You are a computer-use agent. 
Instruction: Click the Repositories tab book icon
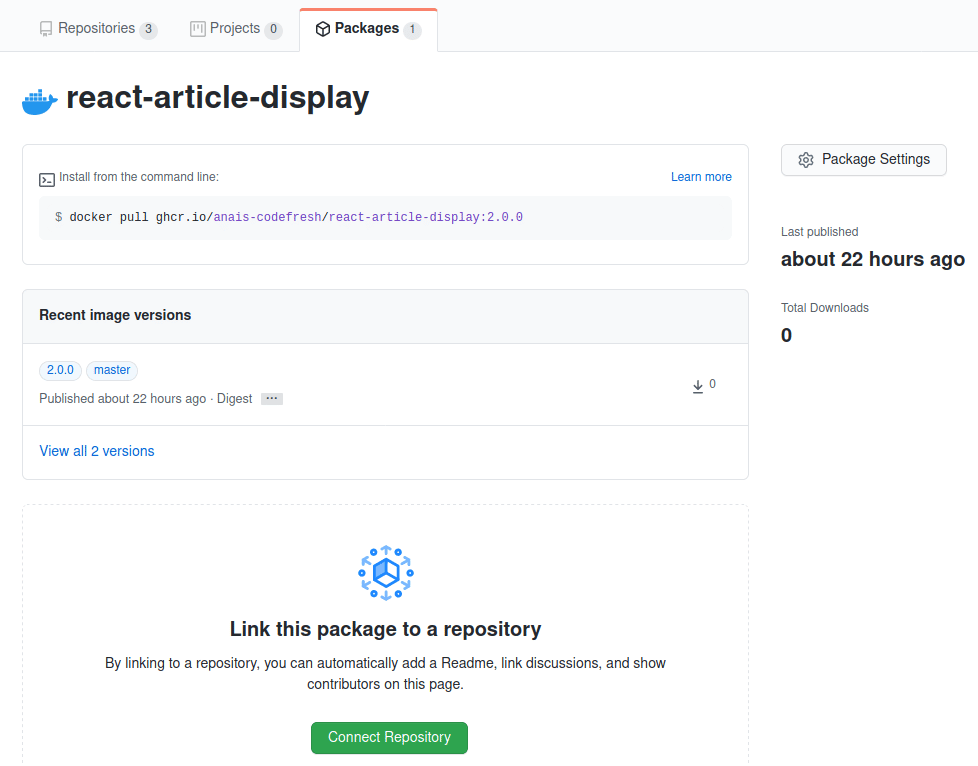(46, 29)
